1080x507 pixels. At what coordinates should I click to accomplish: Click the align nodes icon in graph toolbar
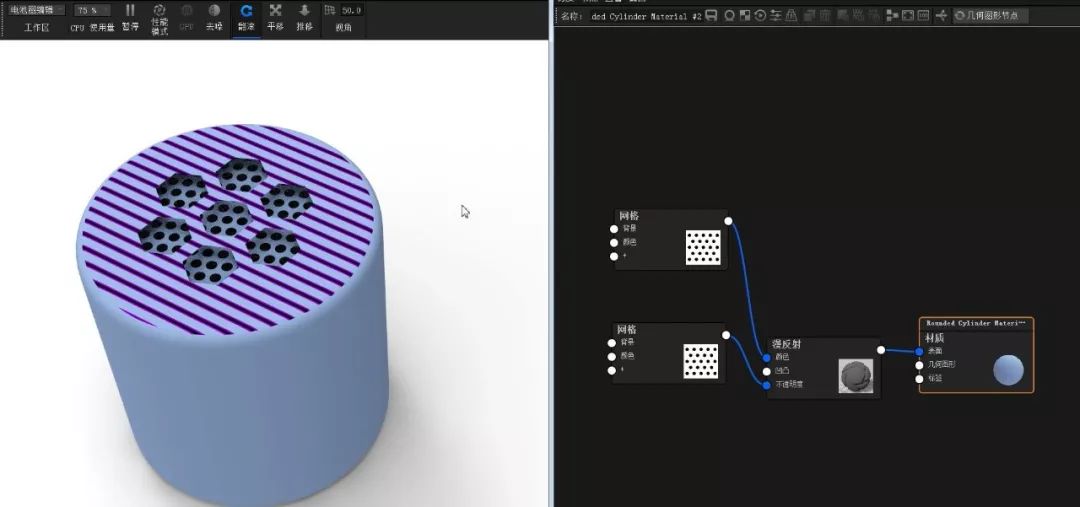coord(893,15)
